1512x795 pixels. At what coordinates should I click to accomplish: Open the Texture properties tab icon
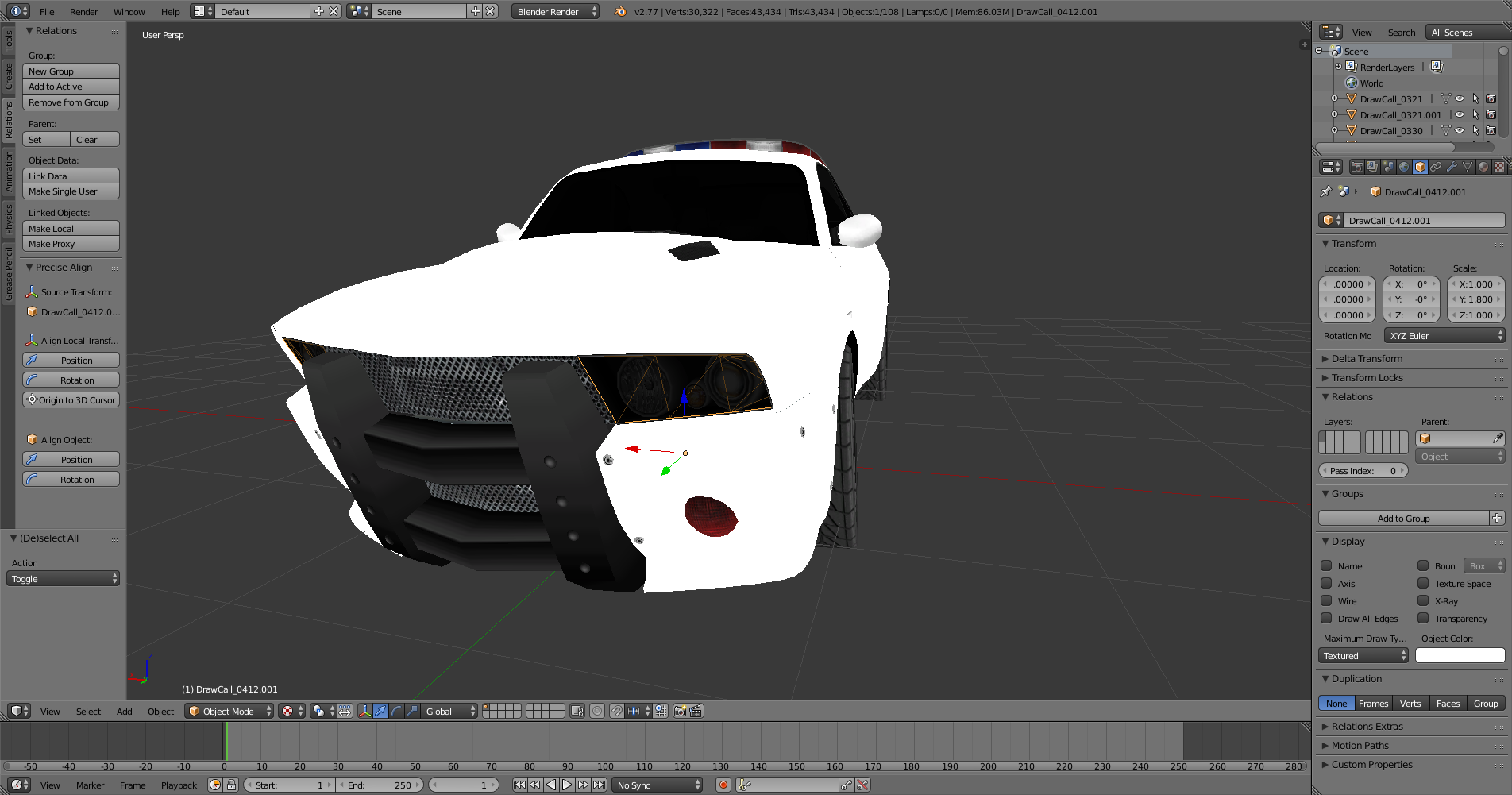click(x=1499, y=167)
